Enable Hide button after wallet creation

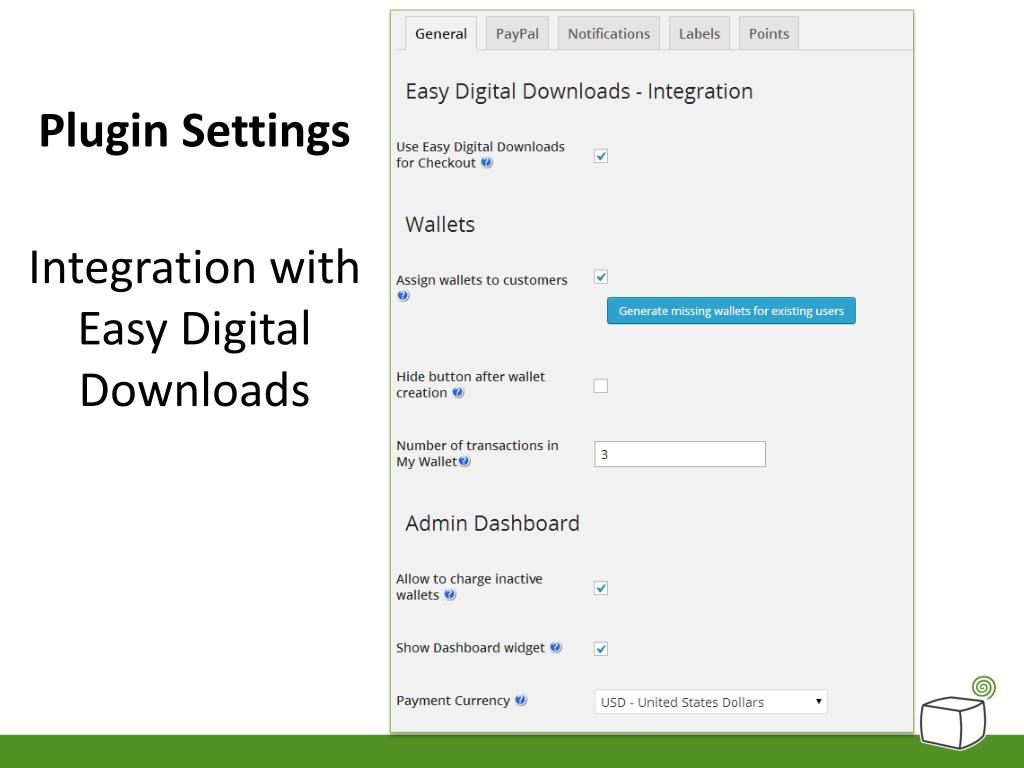601,386
